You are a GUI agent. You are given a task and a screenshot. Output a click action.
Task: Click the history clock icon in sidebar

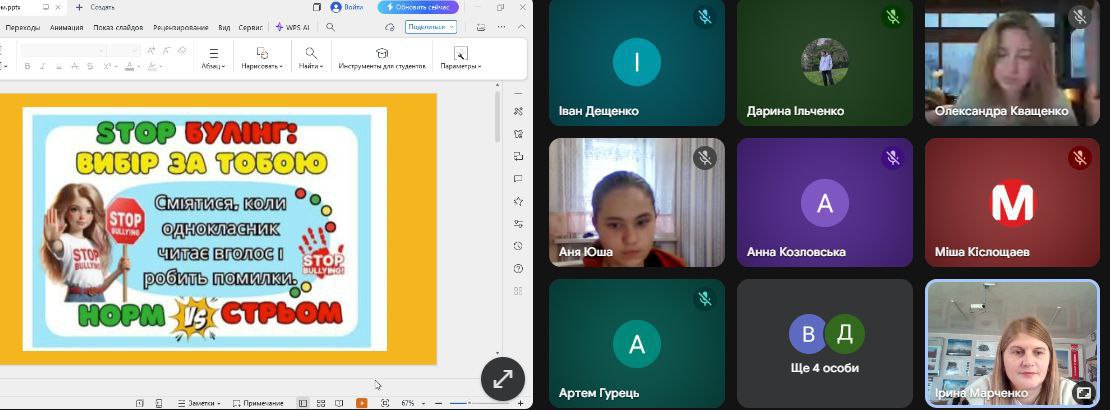click(x=518, y=246)
